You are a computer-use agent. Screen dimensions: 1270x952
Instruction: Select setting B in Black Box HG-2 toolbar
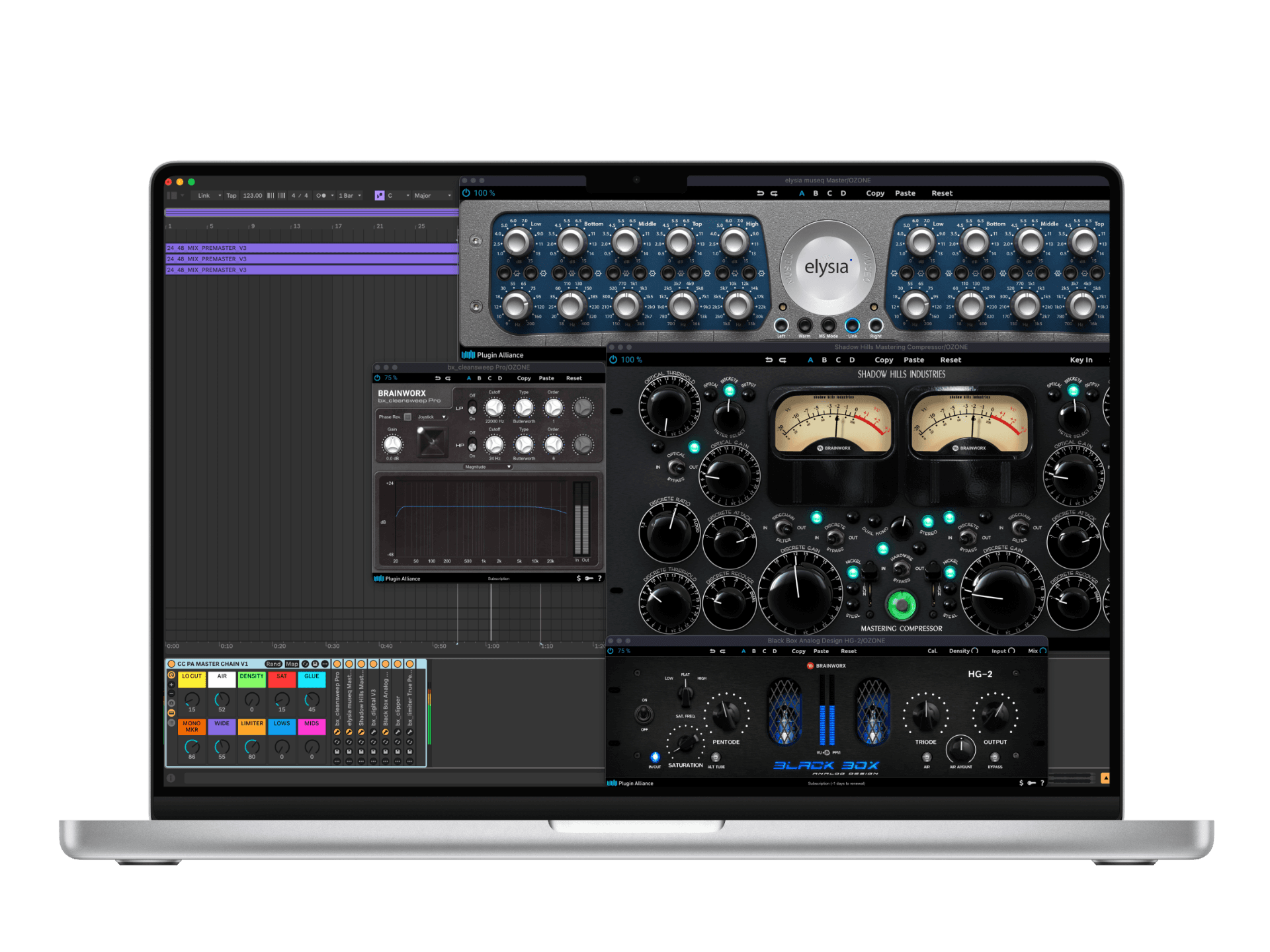click(x=754, y=651)
